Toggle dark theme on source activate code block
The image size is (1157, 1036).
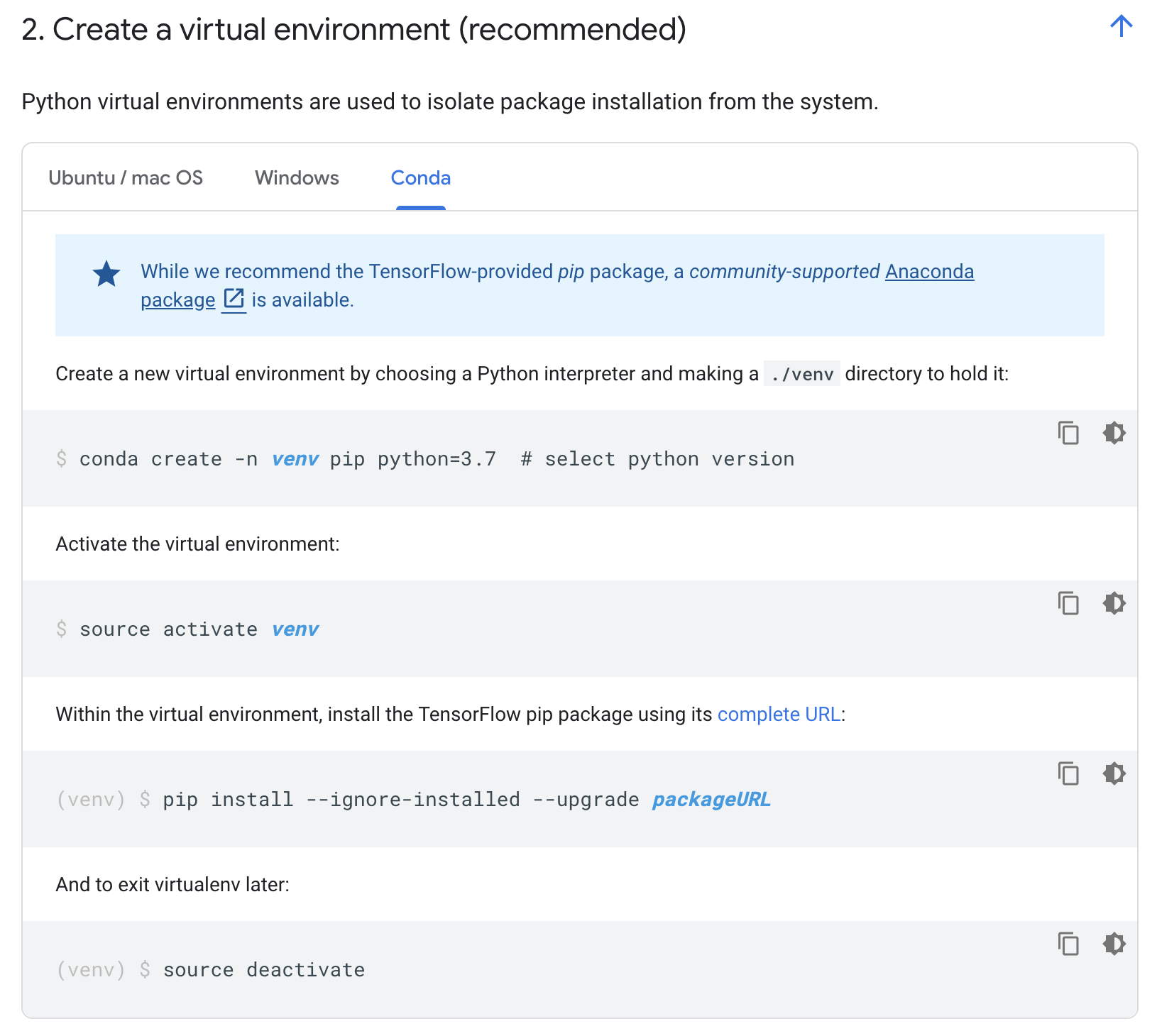tap(1114, 603)
